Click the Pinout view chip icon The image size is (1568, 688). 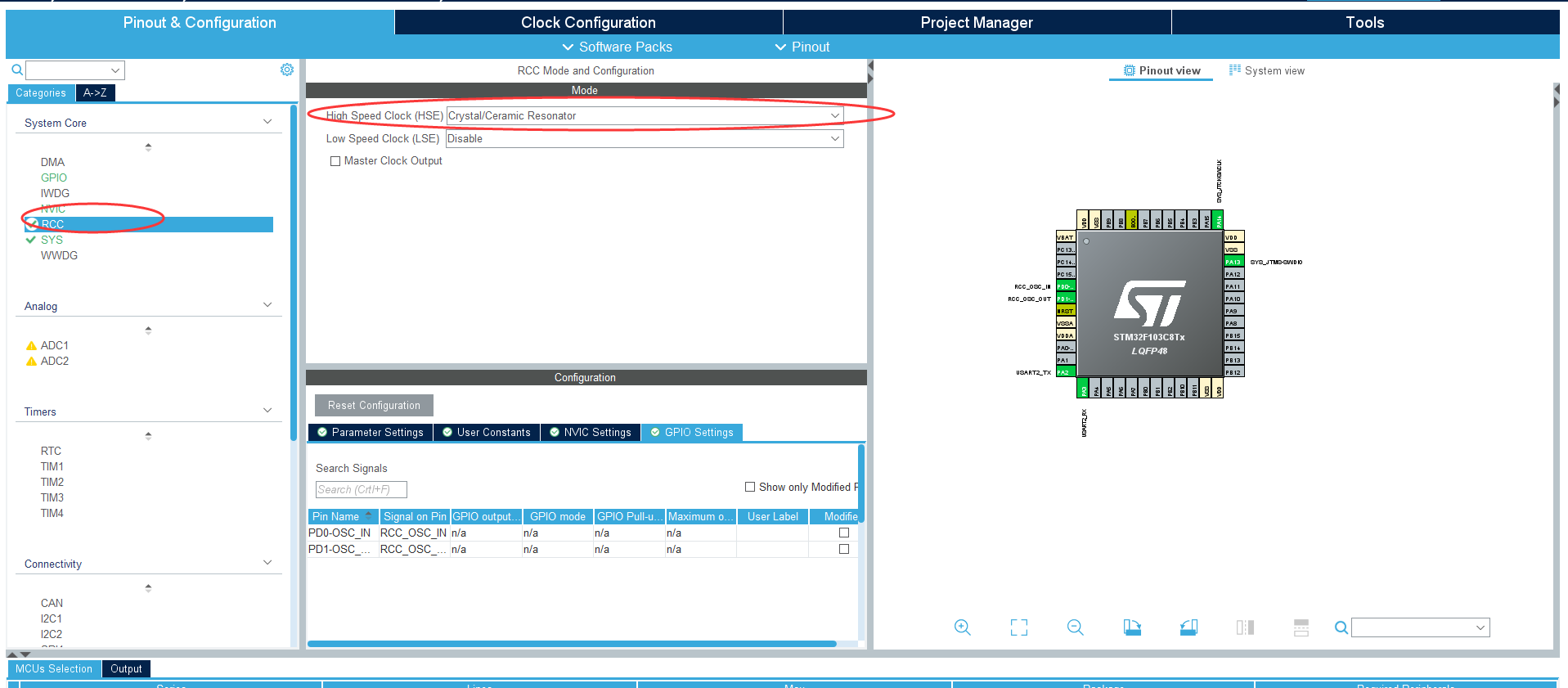(1130, 70)
